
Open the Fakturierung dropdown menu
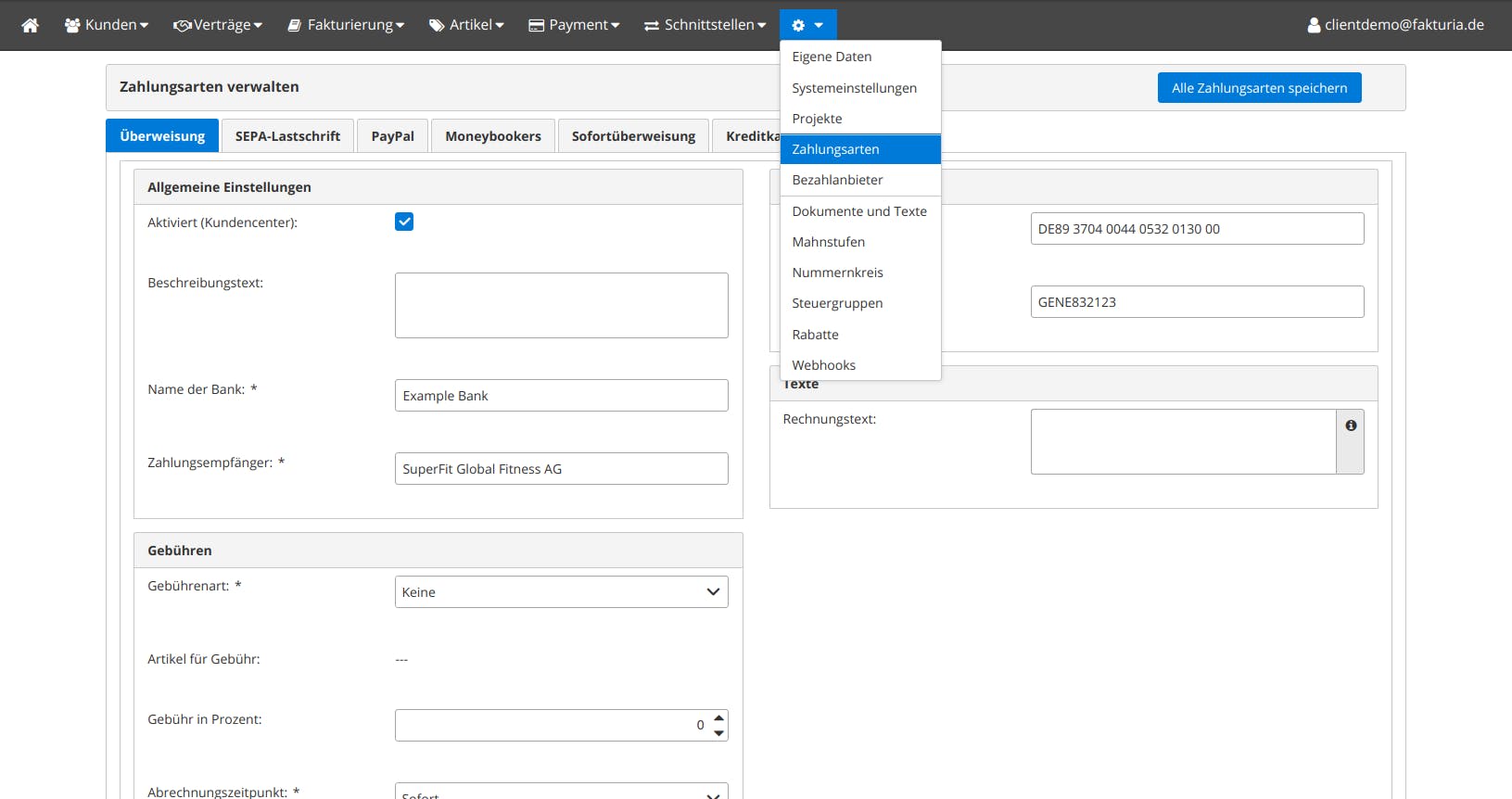point(346,25)
